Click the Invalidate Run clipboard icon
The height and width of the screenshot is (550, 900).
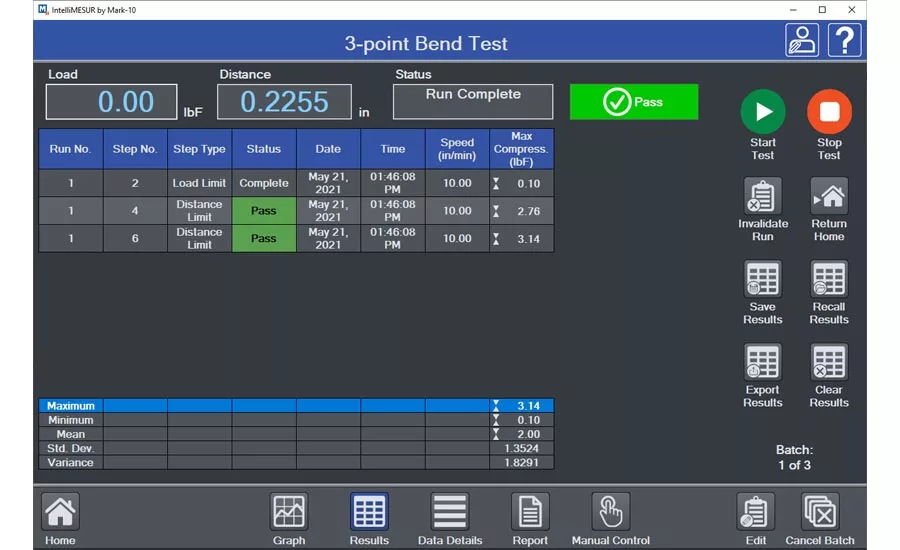[763, 196]
